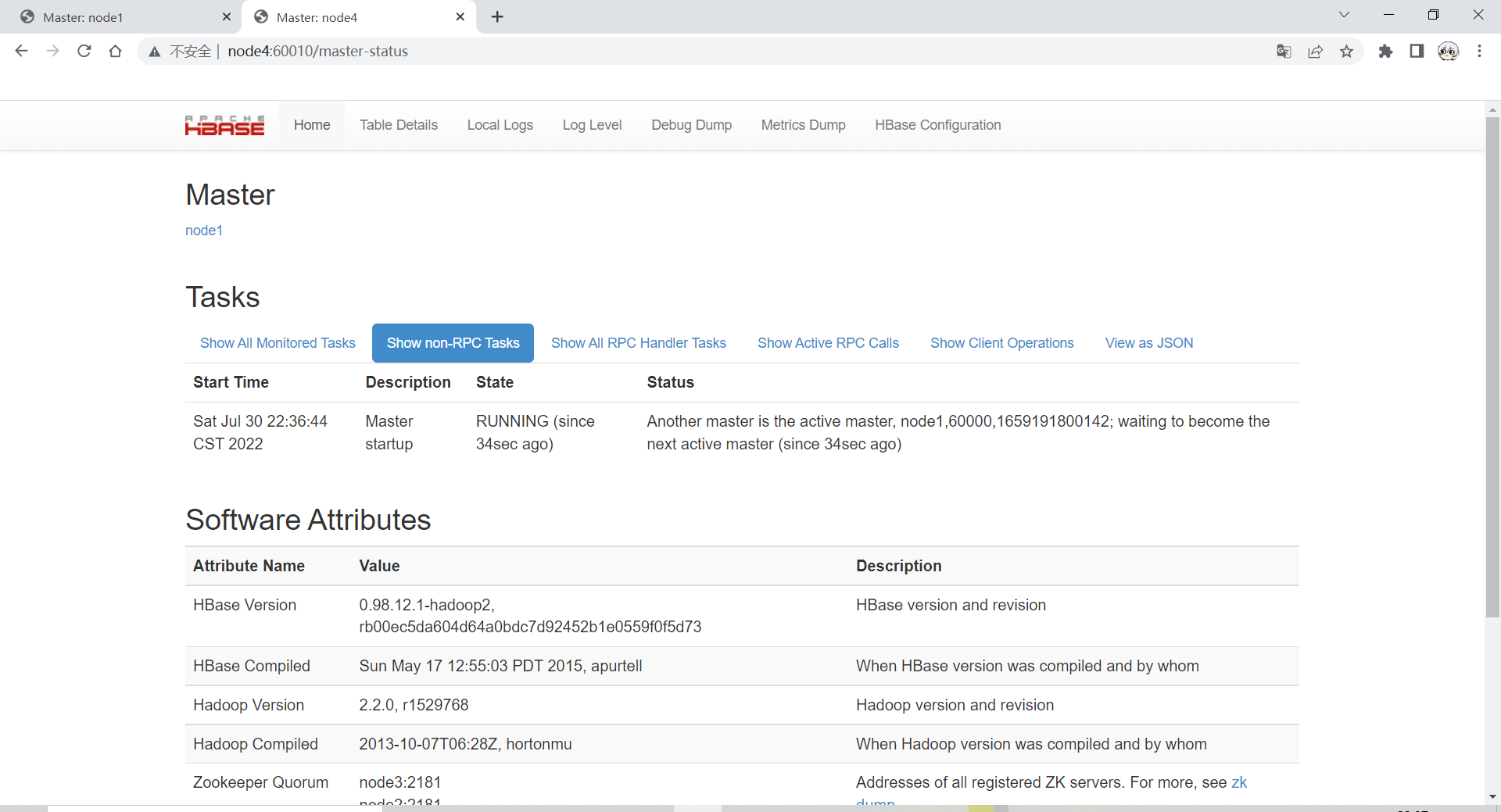1501x812 pixels.
Task: Click the vertical scrollbar thumb
Action: (1492, 367)
